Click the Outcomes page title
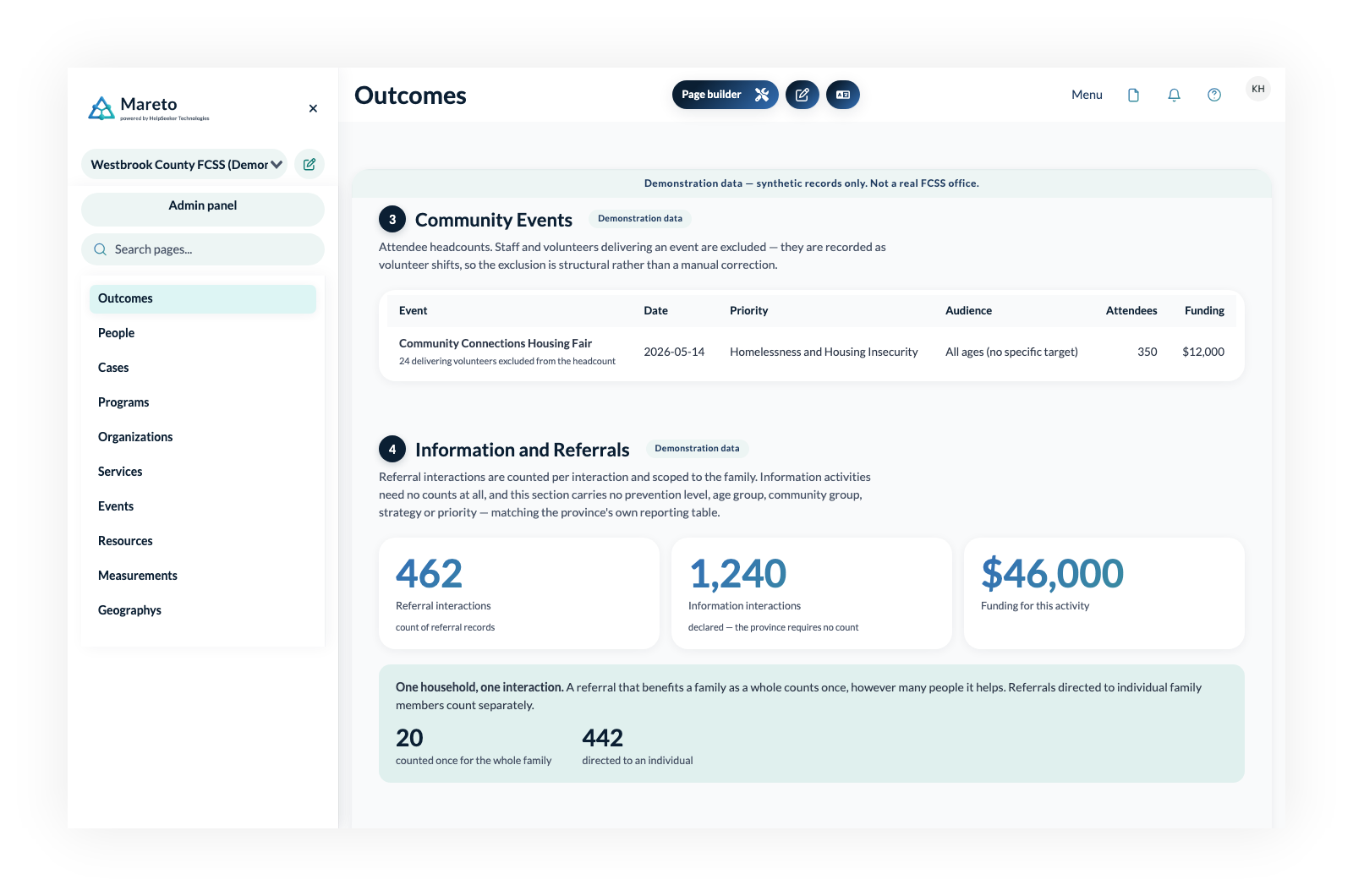This screenshot has height=896, width=1353. [x=410, y=96]
